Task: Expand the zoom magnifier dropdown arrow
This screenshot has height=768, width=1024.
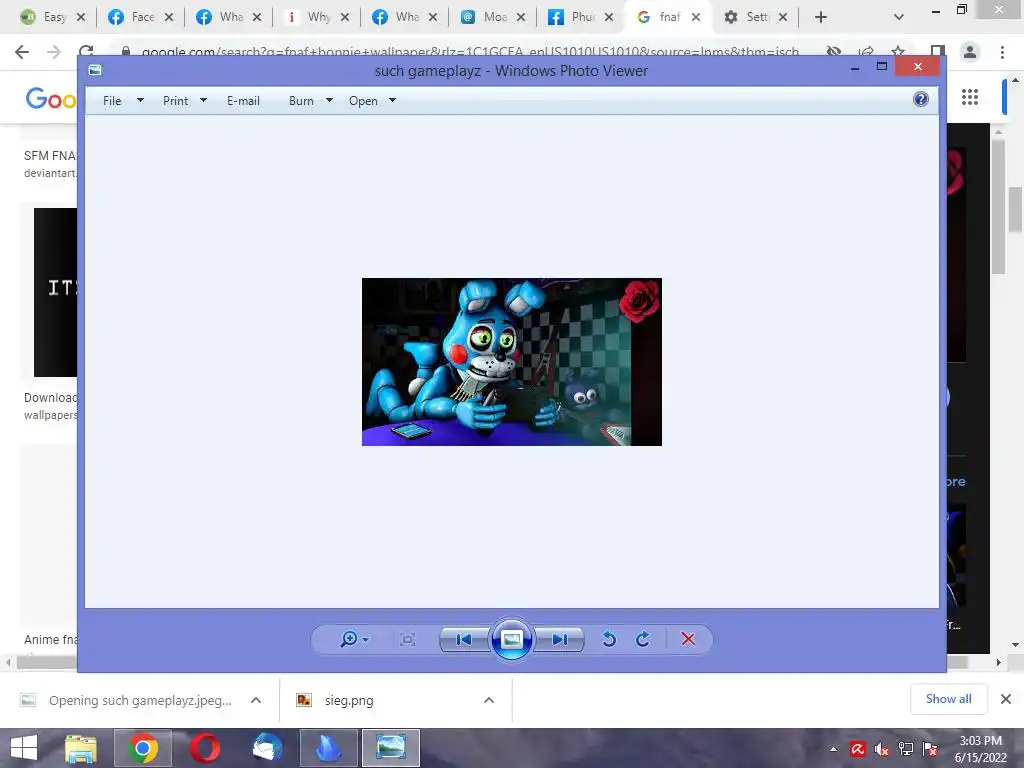Action: click(x=366, y=639)
